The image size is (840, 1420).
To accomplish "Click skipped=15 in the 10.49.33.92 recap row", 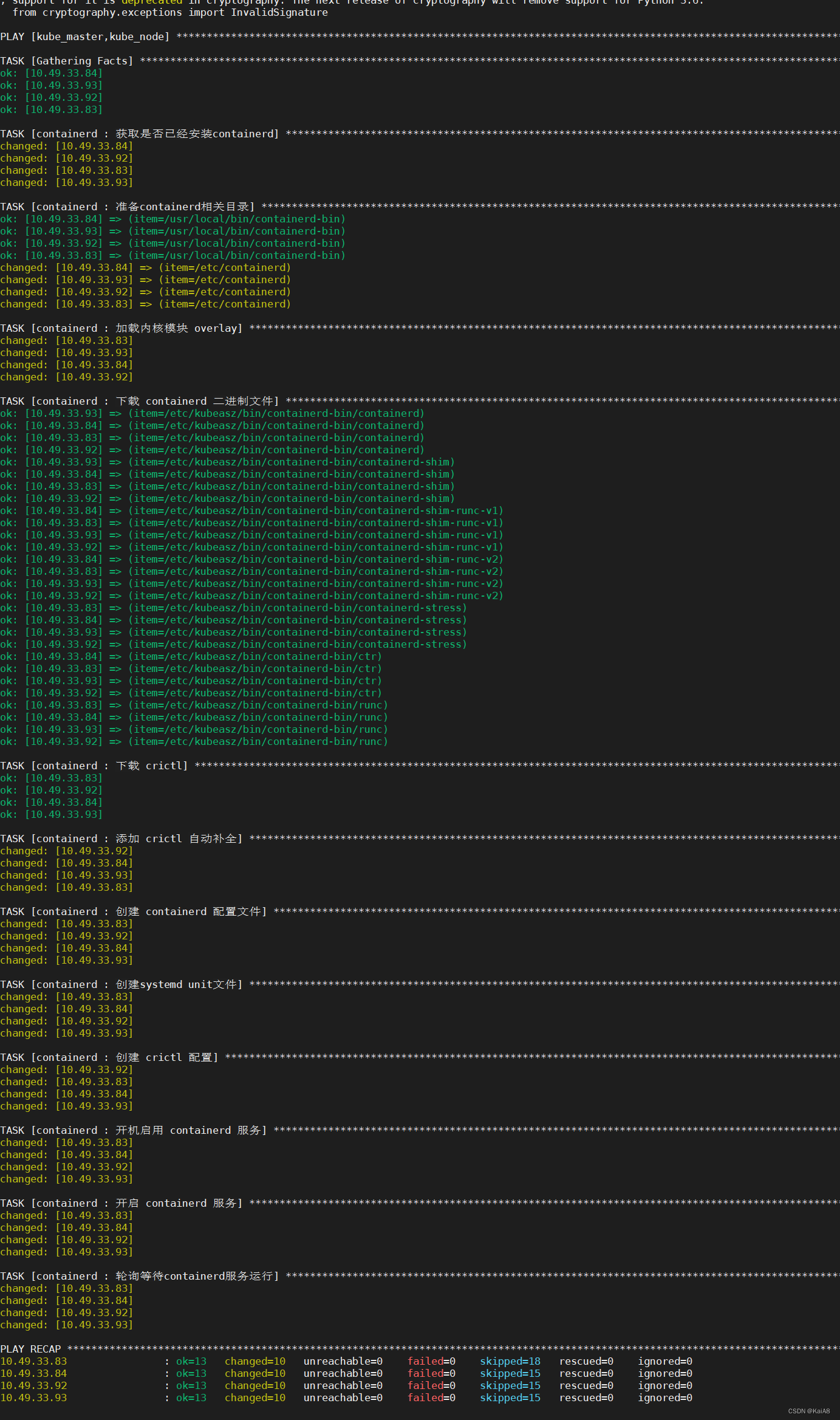I will click(510, 1385).
